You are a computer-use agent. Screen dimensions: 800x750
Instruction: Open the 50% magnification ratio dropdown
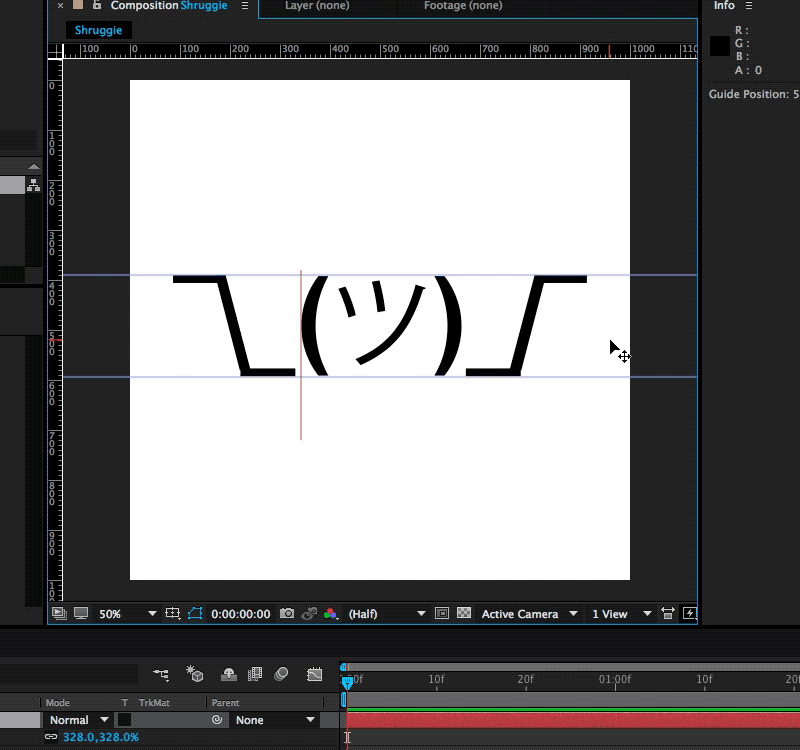127,614
